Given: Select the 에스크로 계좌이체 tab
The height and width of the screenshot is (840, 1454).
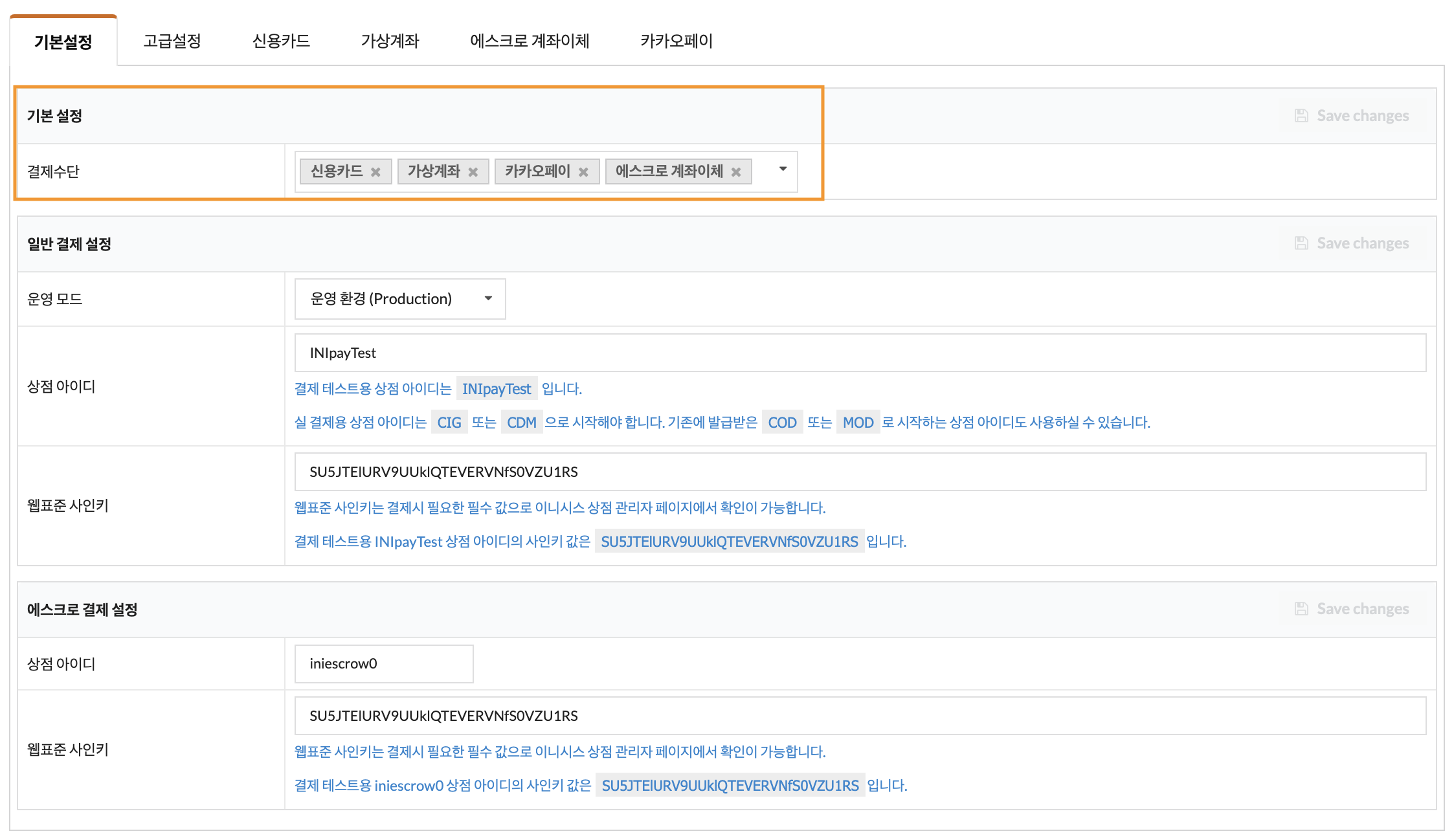Looking at the screenshot, I should pos(529,41).
